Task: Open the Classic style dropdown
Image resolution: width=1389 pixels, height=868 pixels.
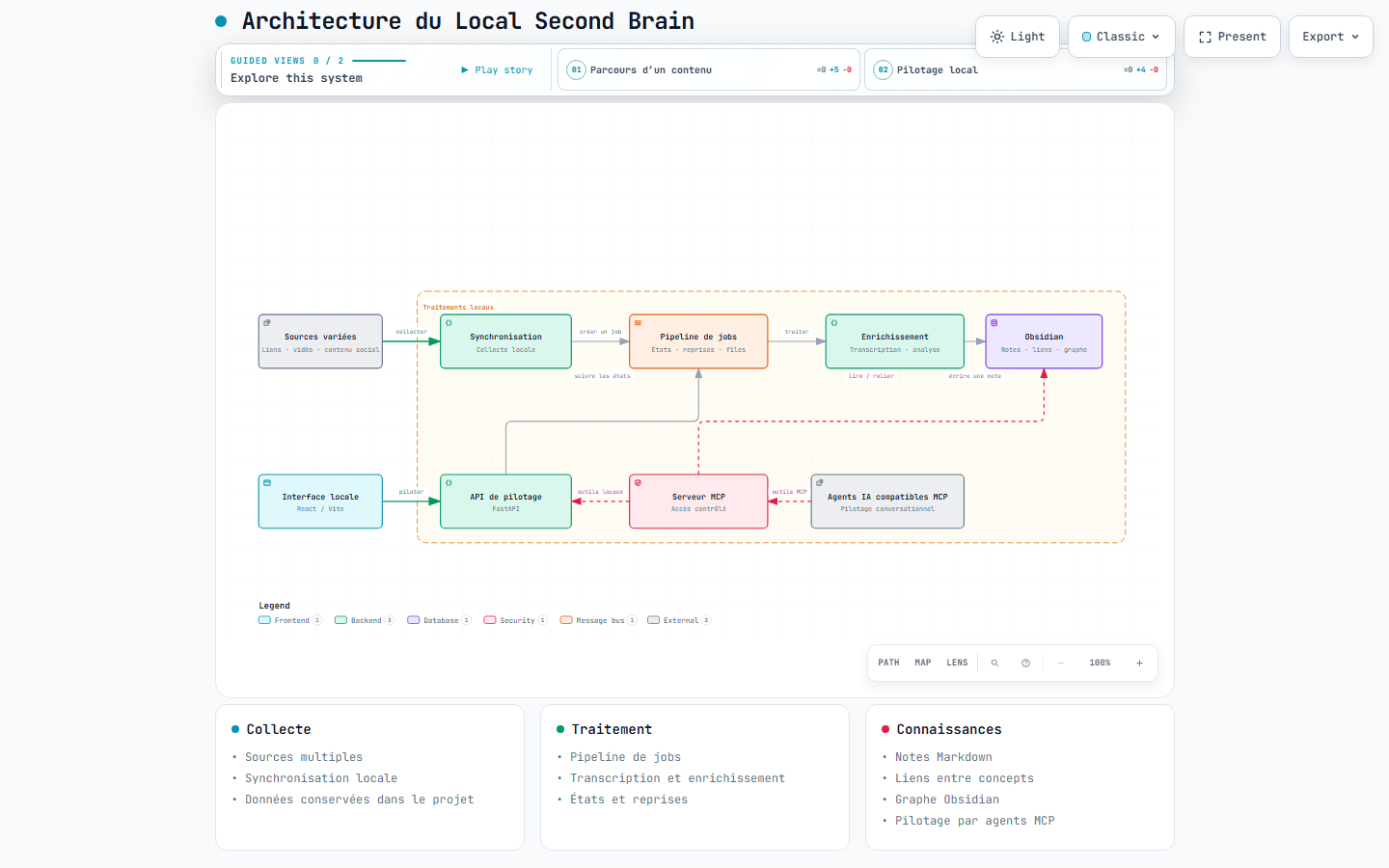Action: [x=1122, y=37]
